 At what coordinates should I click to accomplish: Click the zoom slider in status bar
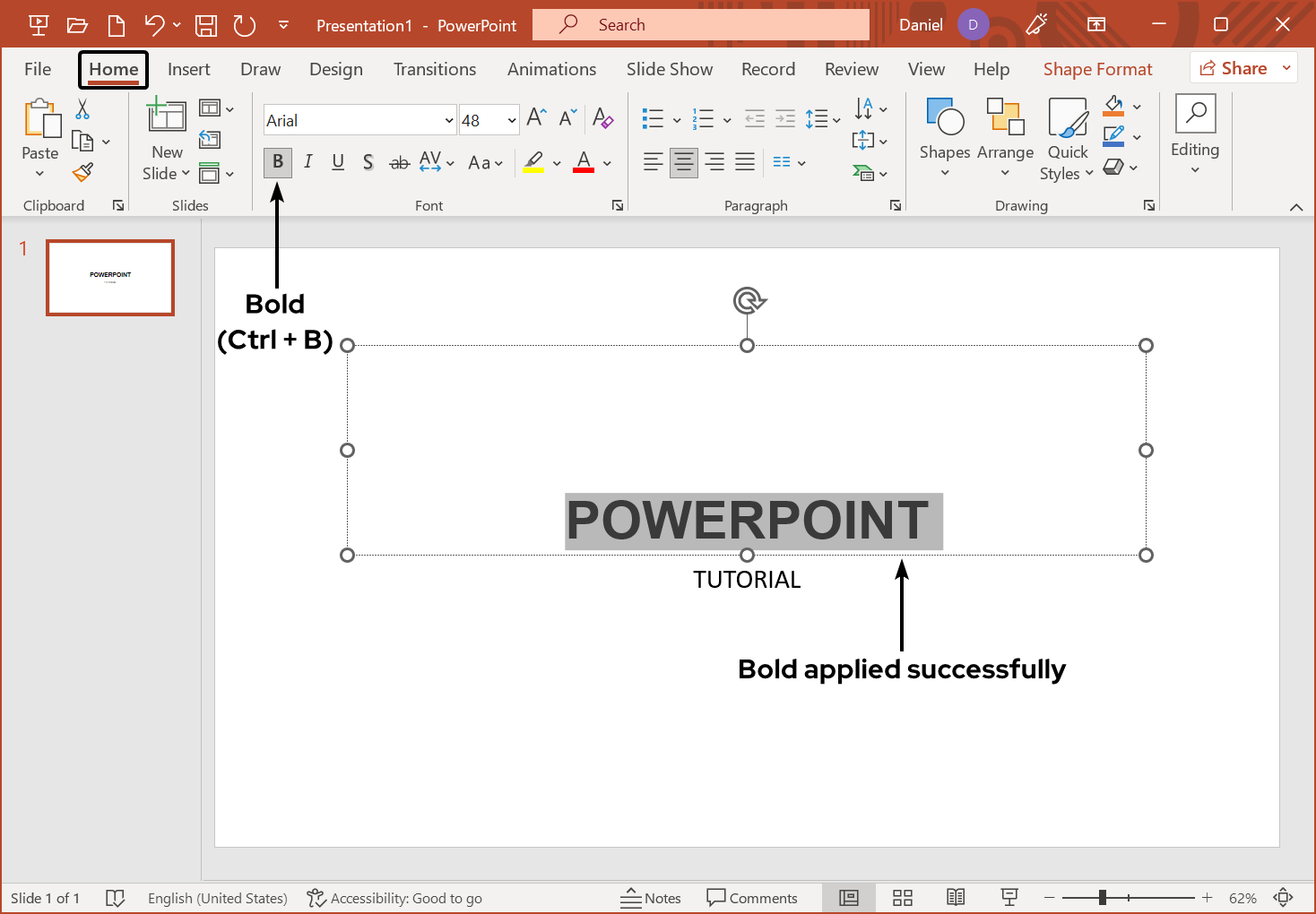click(x=1103, y=897)
